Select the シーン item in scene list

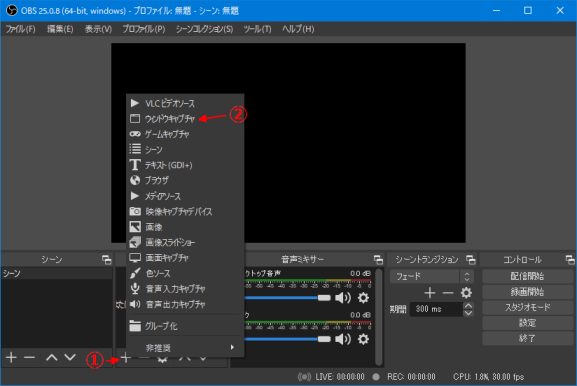57,273
